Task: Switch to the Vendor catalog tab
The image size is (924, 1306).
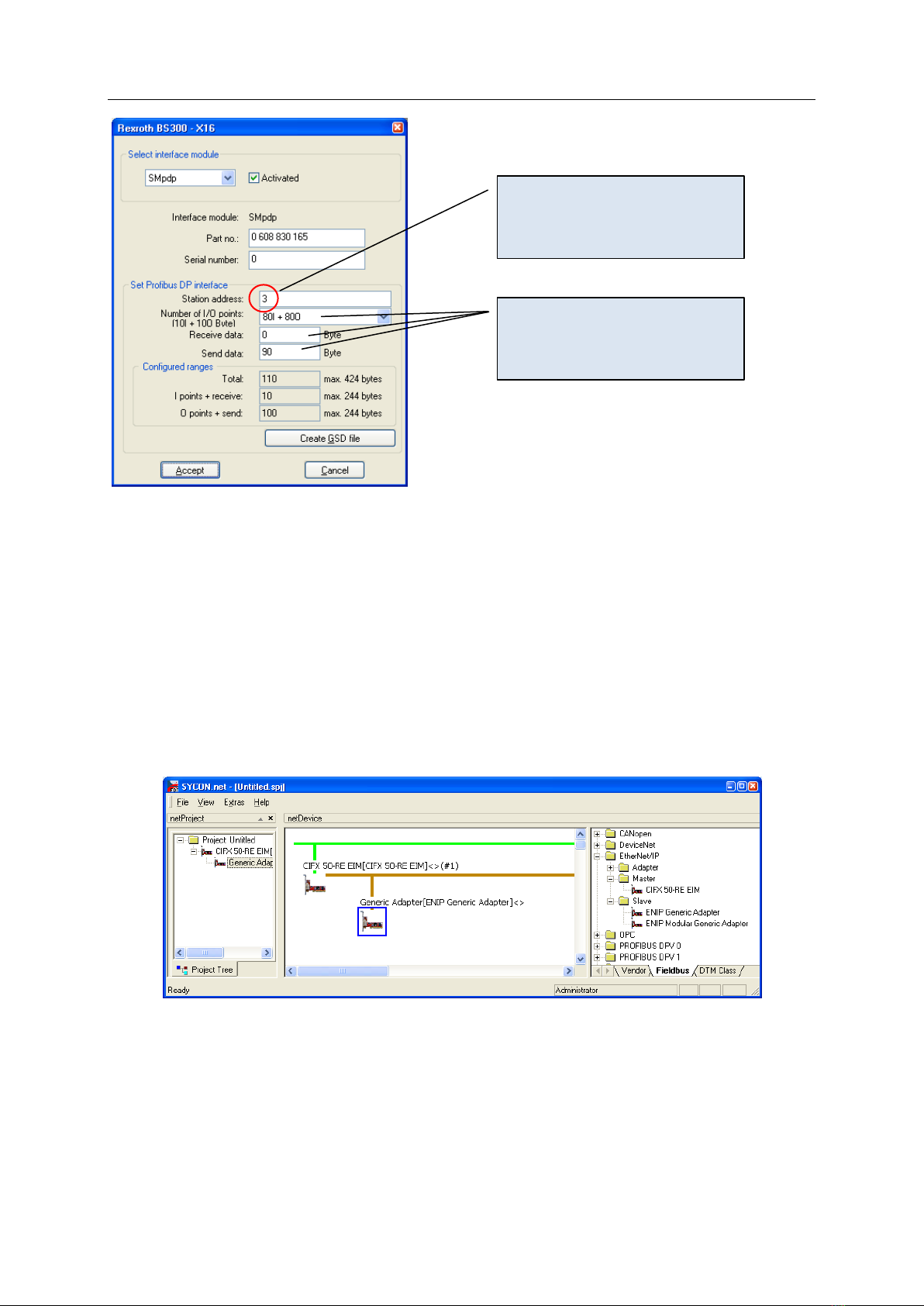Action: 633,970
